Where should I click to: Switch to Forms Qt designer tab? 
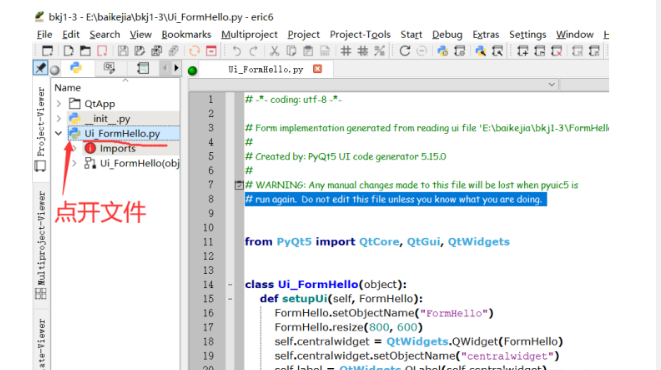pos(109,67)
